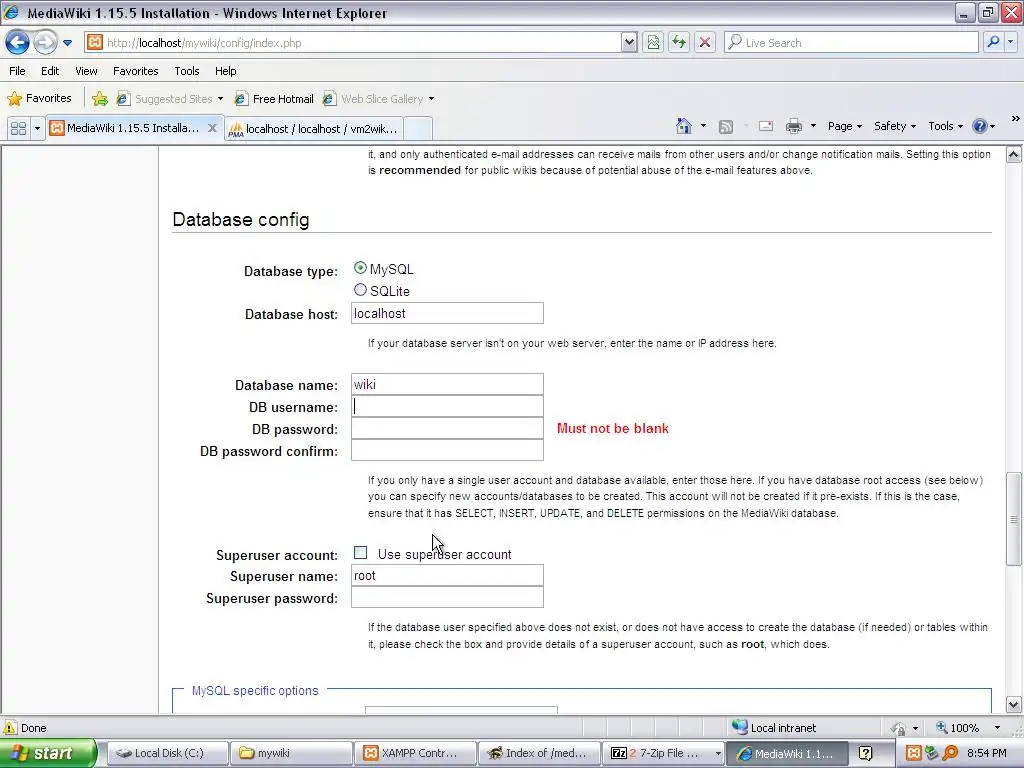
Task: Click the help question taskbar icon
Action: tap(865, 753)
